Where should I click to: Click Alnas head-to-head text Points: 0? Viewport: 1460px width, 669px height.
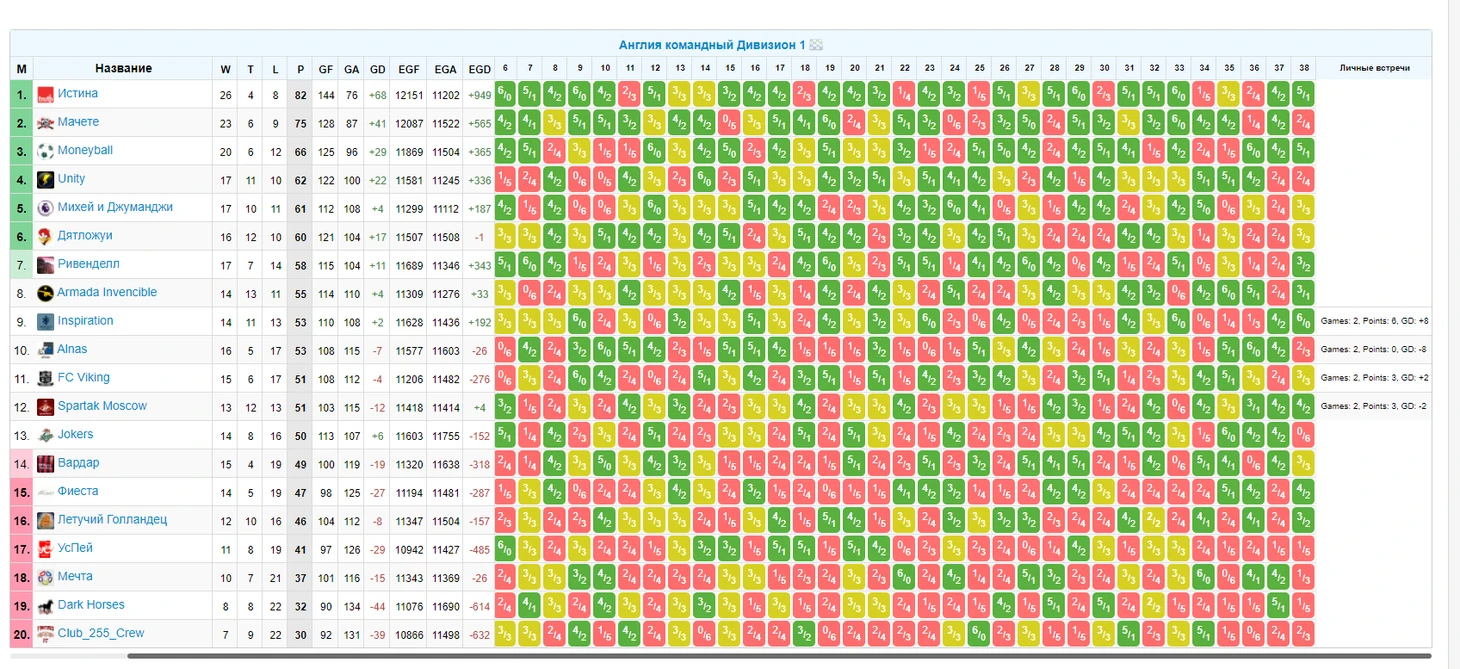(x=1376, y=350)
